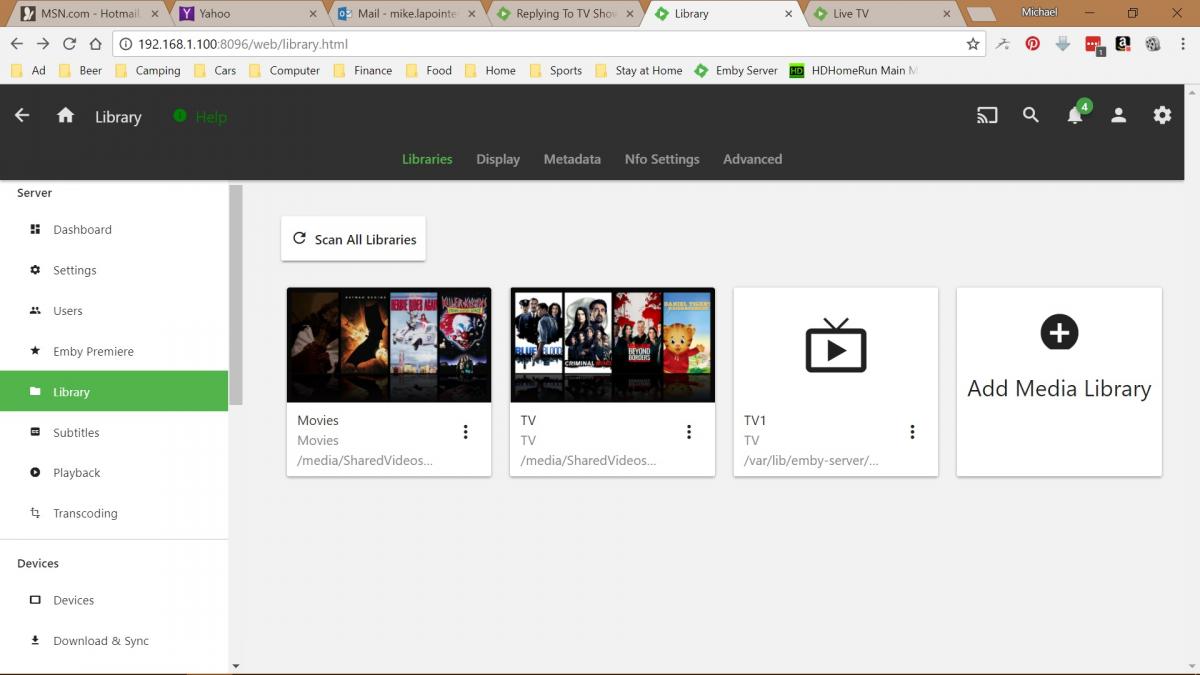The image size is (1200, 675).
Task: Click the back arrow in Emby header
Action: pos(22,116)
